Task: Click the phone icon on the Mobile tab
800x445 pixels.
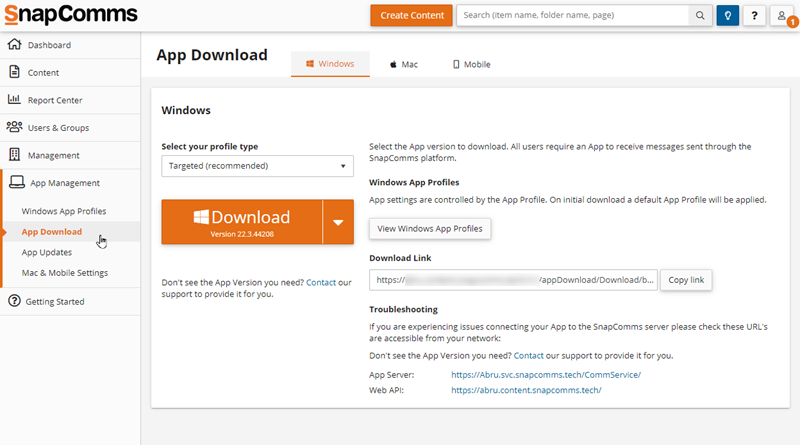Action: coord(456,64)
